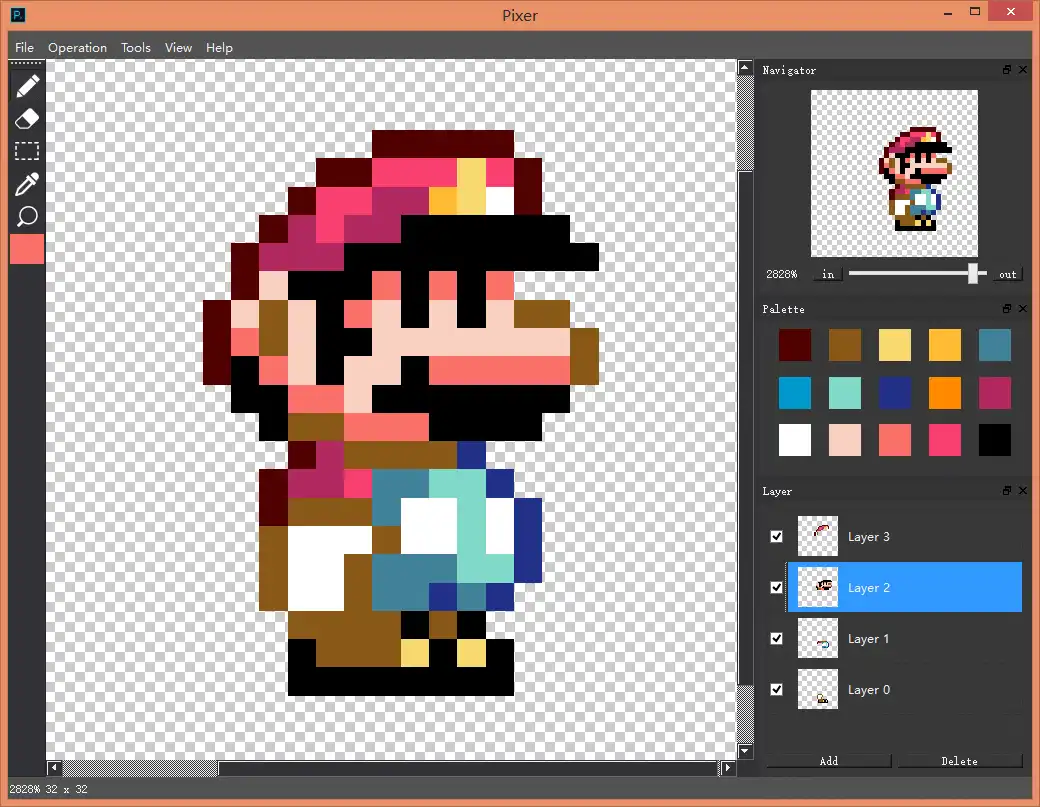
Task: Pick the bright cyan-blue palette color
Action: tap(795, 393)
